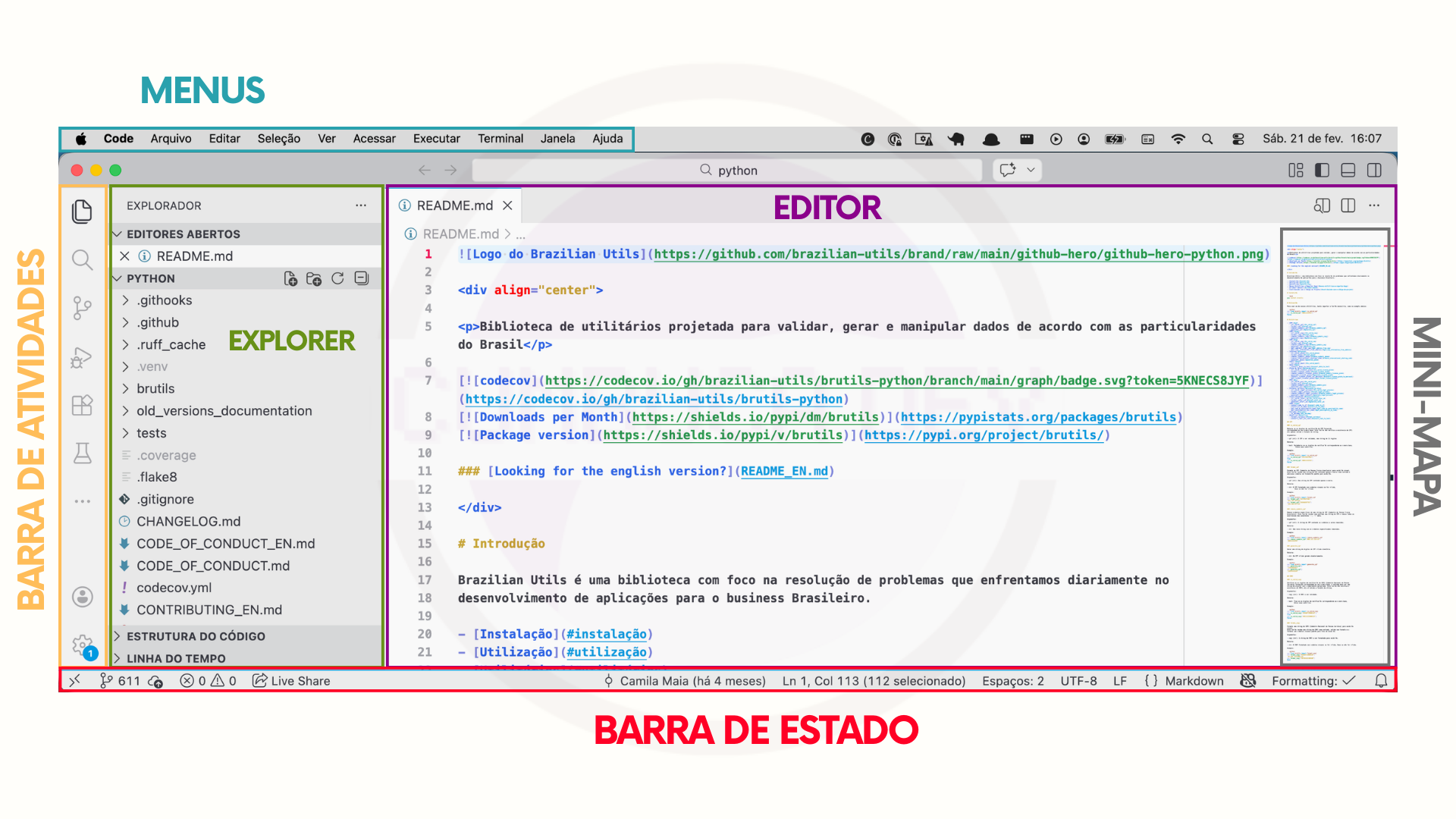Viewport: 1456px width, 819px height.
Task: Open the Run and Debug view
Action: coord(82,357)
